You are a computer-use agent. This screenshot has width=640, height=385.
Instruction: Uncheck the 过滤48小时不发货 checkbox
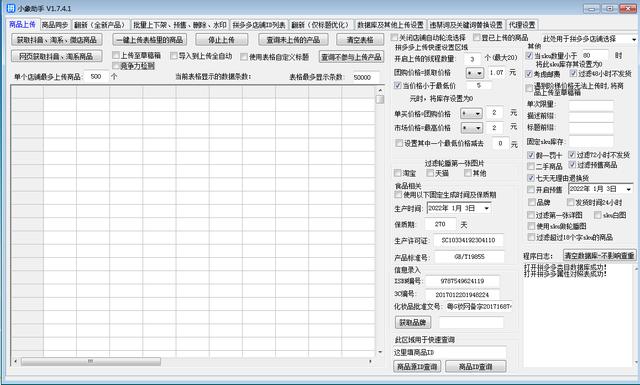tap(573, 73)
